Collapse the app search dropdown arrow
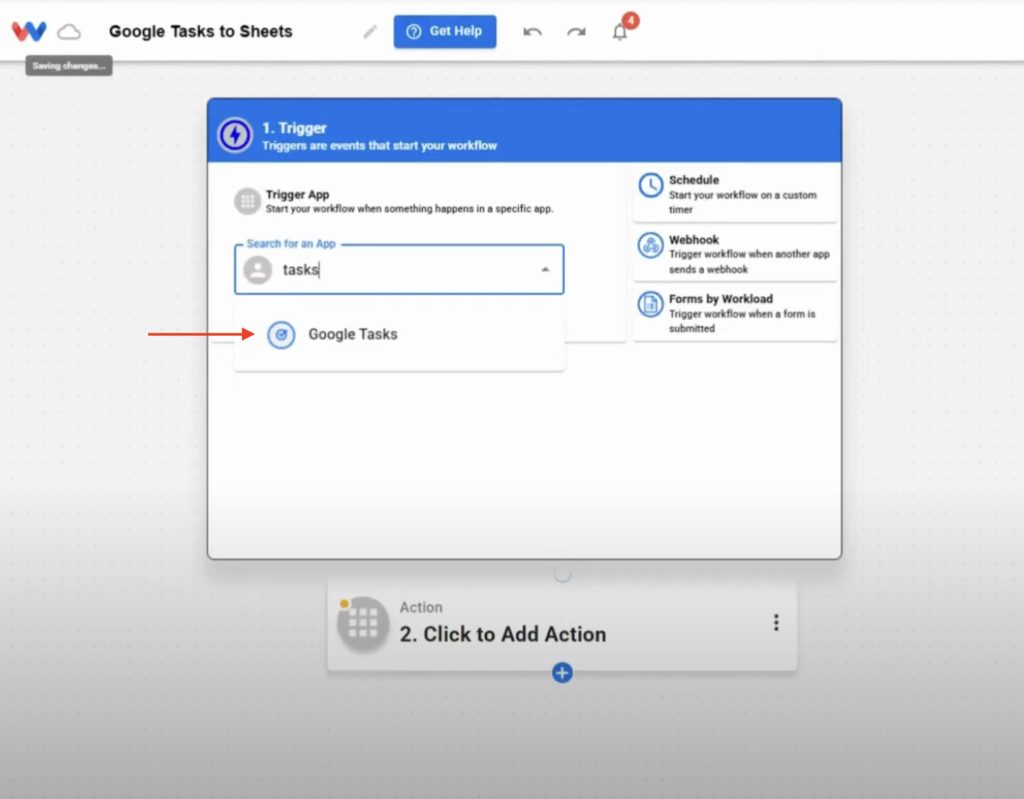This screenshot has height=799, width=1024. (x=545, y=269)
